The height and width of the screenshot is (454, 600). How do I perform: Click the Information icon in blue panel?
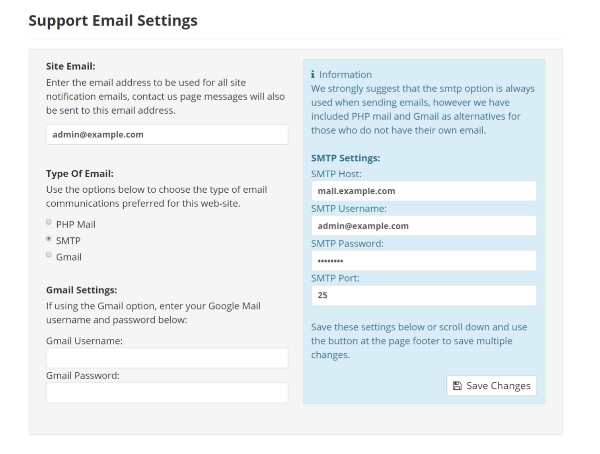pos(314,75)
